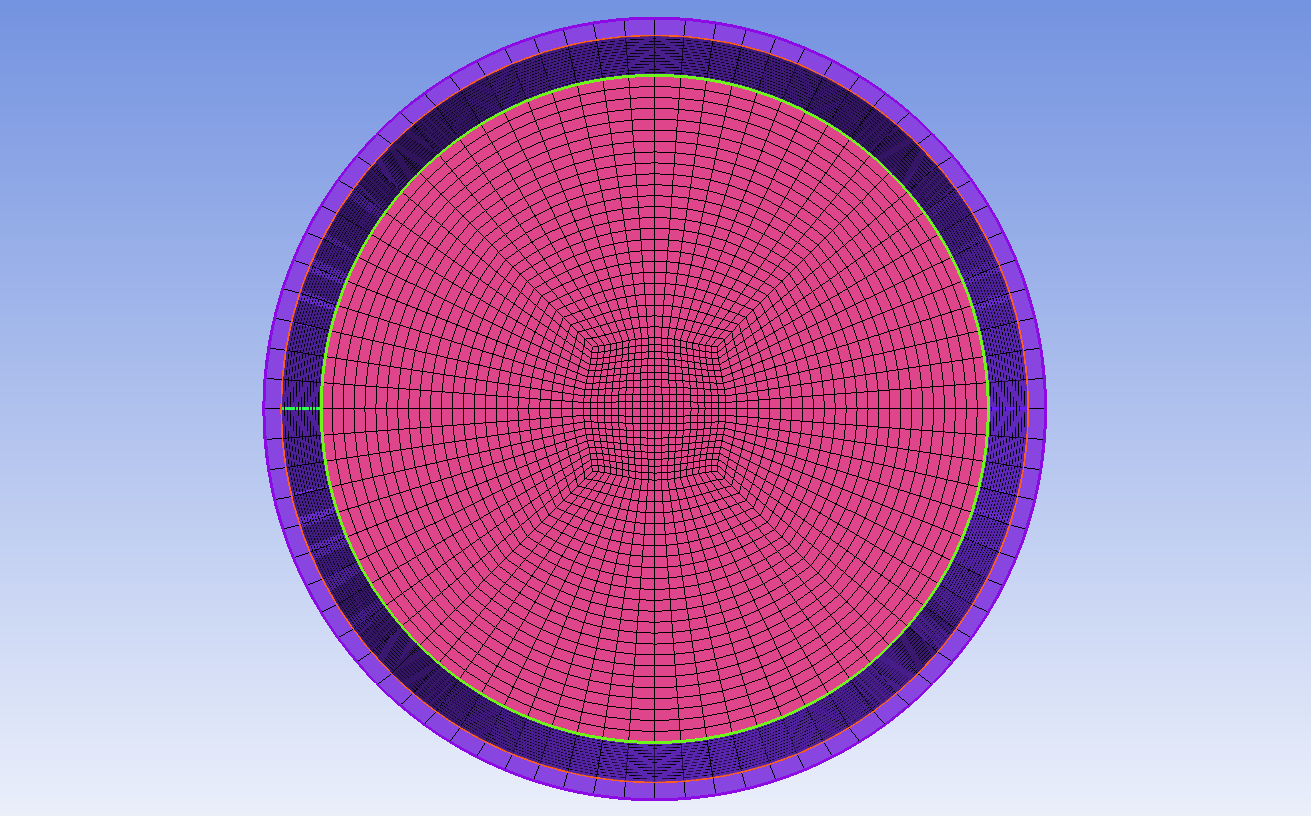
Task: Click the top-left corner of the central mesh block
Action: pos(588,346)
